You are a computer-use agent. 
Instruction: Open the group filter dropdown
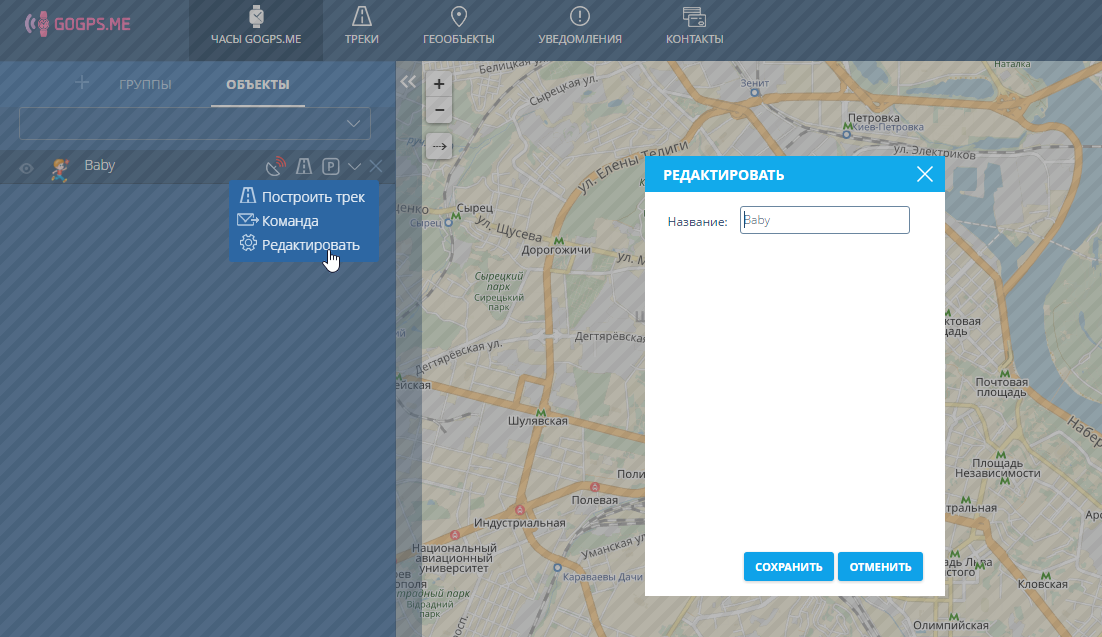[x=195, y=123]
